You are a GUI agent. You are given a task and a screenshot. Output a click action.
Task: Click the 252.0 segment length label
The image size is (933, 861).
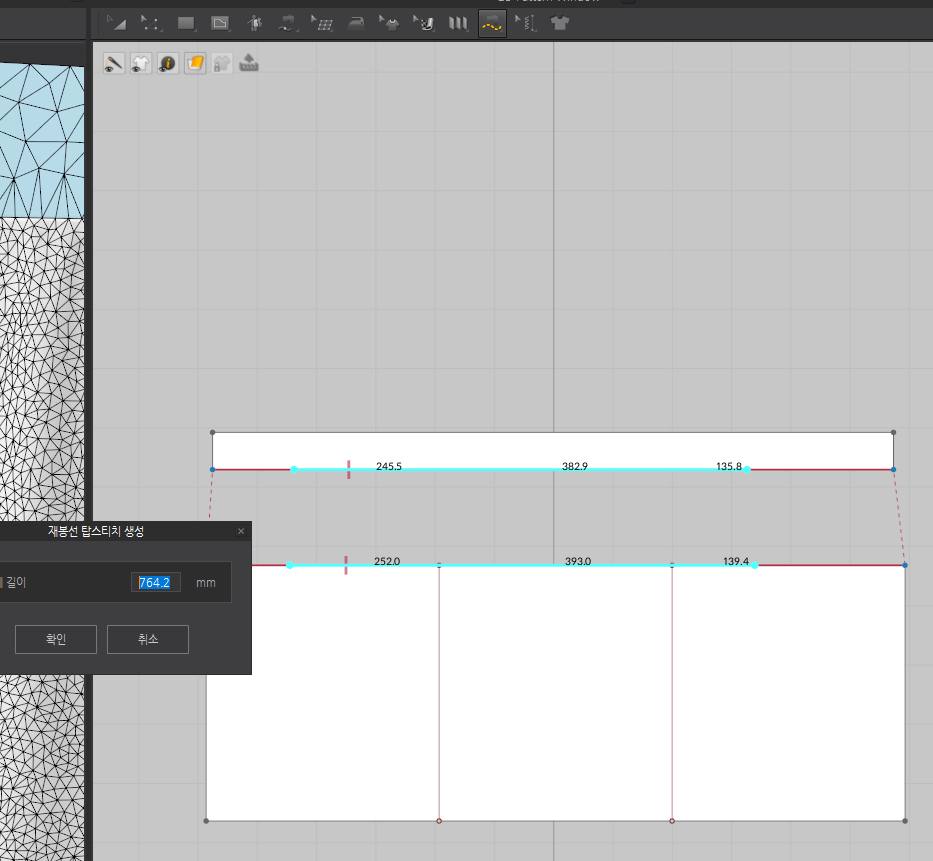[x=387, y=561]
